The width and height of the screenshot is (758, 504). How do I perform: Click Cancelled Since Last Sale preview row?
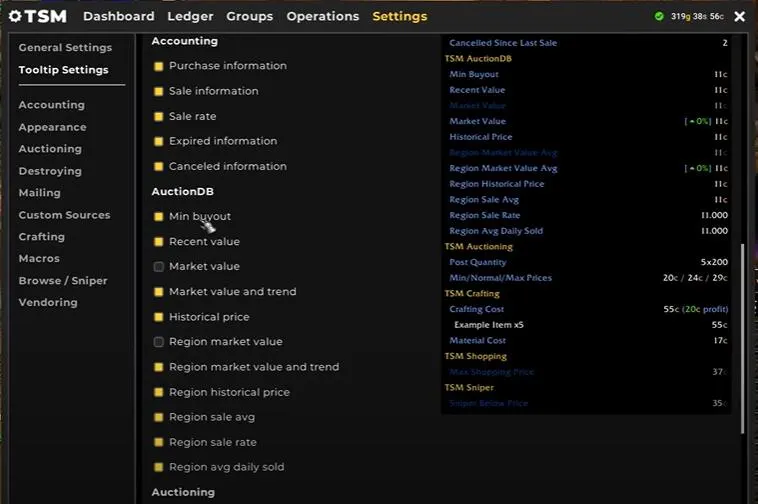click(588, 43)
